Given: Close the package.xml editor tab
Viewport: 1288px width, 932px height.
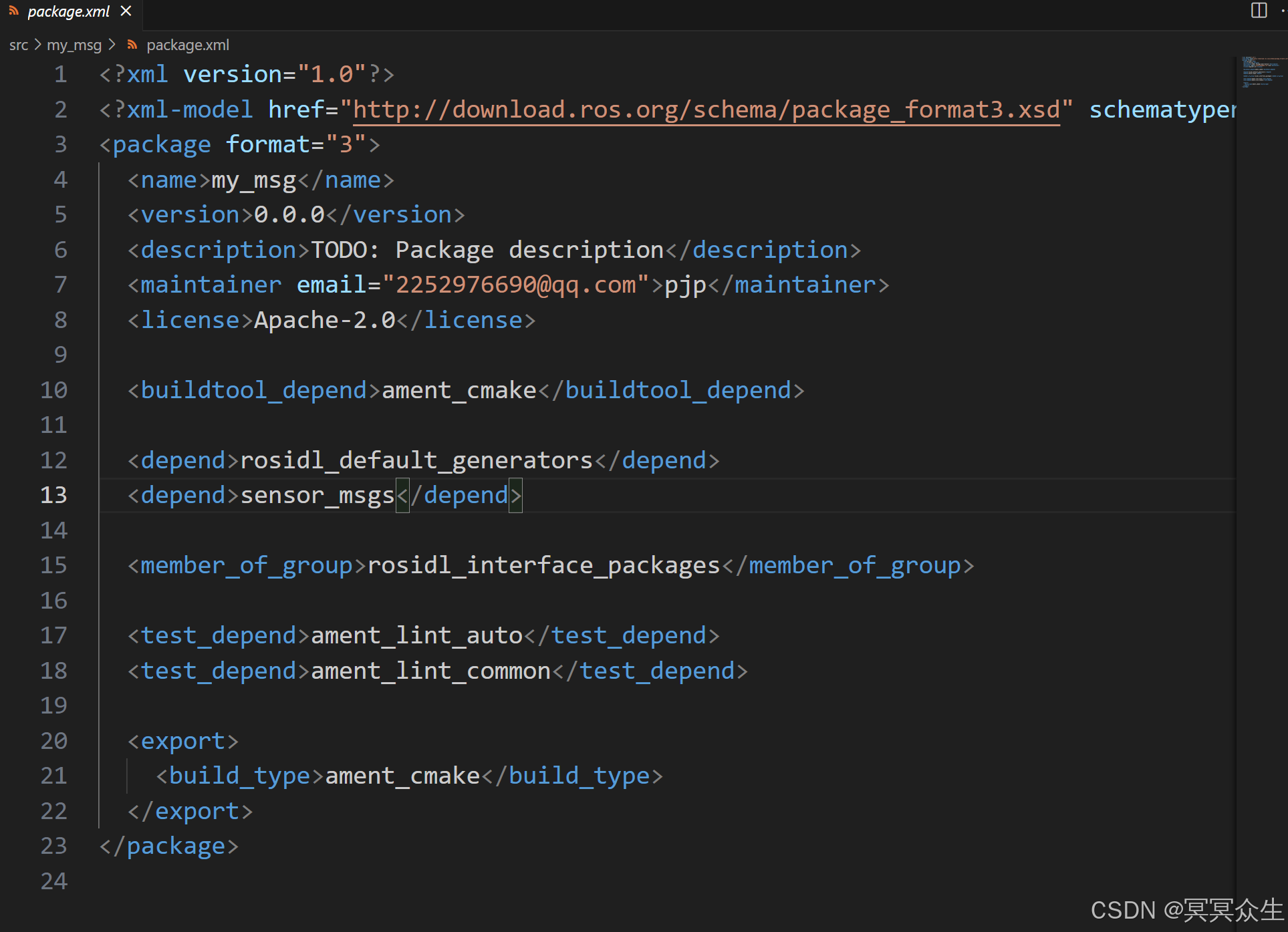Looking at the screenshot, I should (126, 11).
